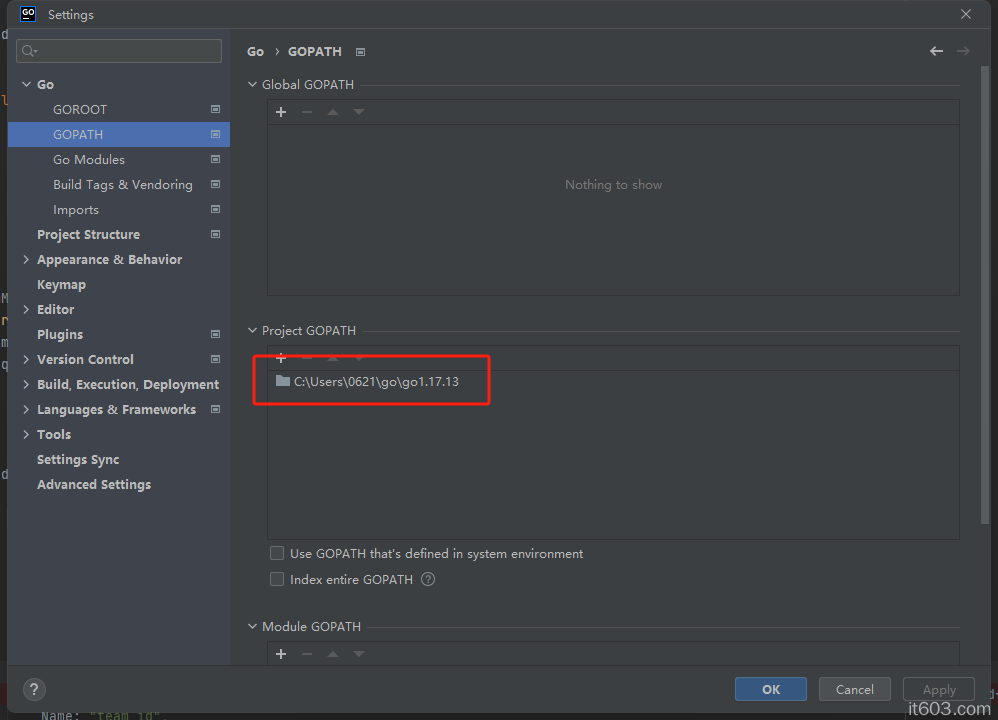
Task: Click the help question mark button
Action: tap(34, 689)
